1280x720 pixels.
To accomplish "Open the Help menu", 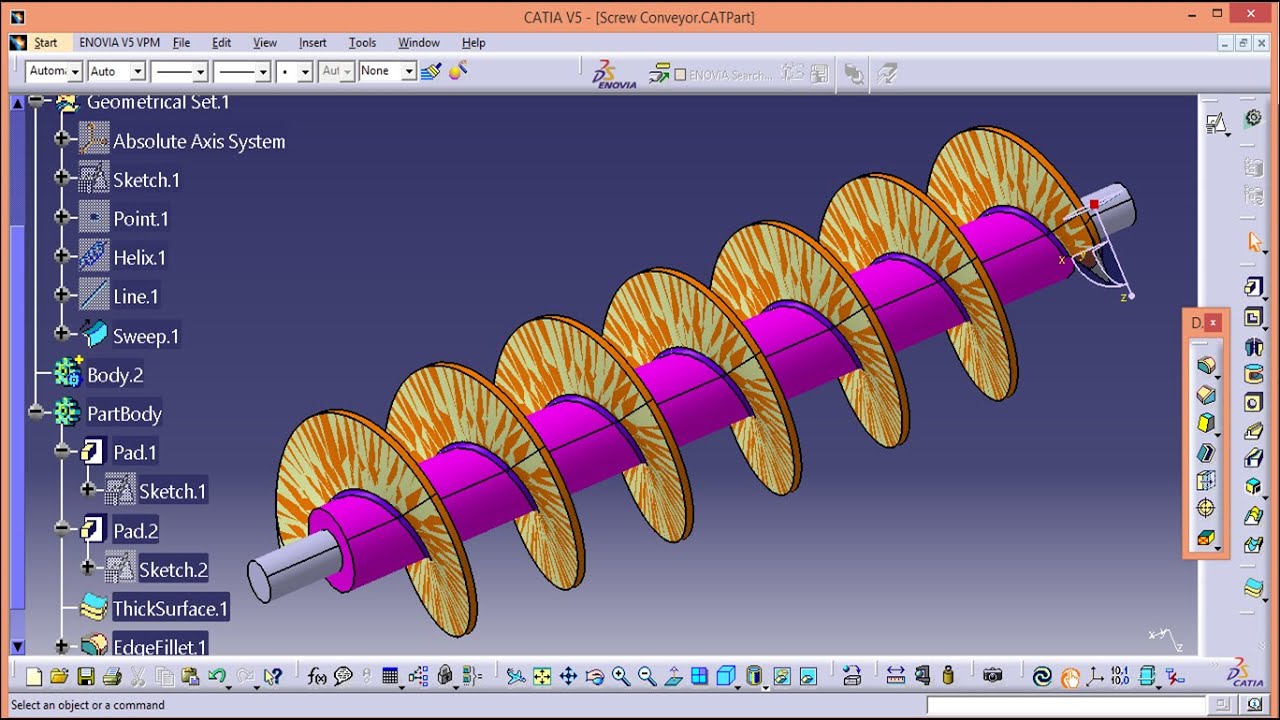I will [x=473, y=43].
